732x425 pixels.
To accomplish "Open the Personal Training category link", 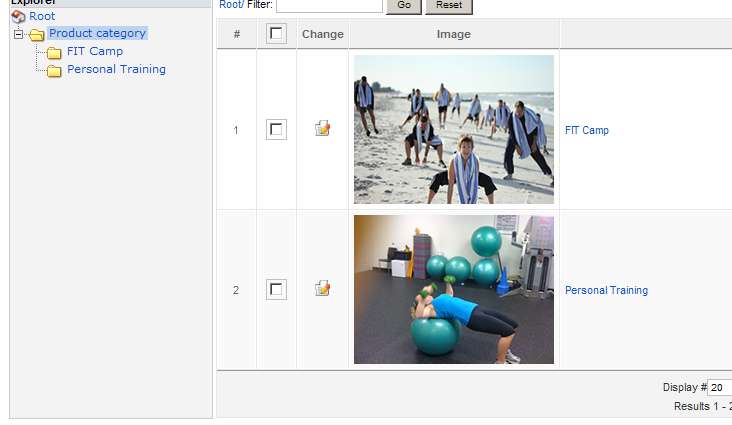I will 606,290.
